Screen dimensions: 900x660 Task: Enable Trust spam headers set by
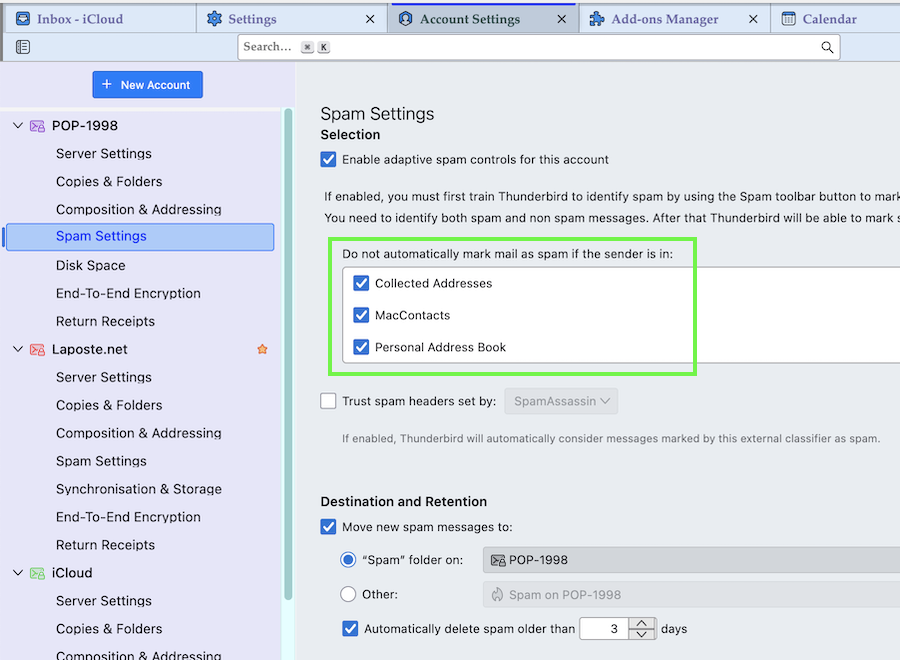point(329,401)
